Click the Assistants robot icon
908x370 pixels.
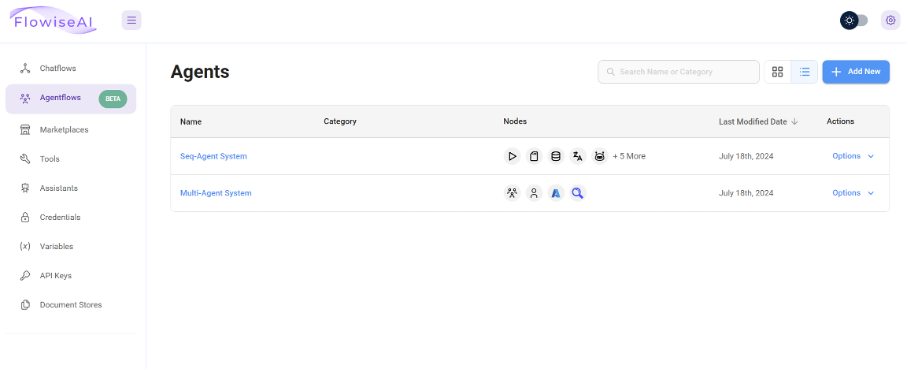tap(25, 188)
